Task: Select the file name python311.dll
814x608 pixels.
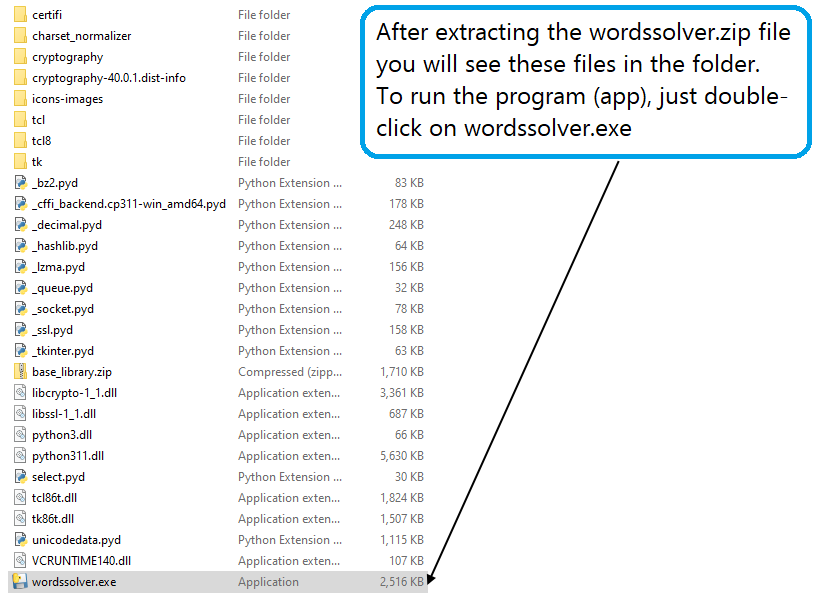Action: pyautogui.click(x=68, y=456)
